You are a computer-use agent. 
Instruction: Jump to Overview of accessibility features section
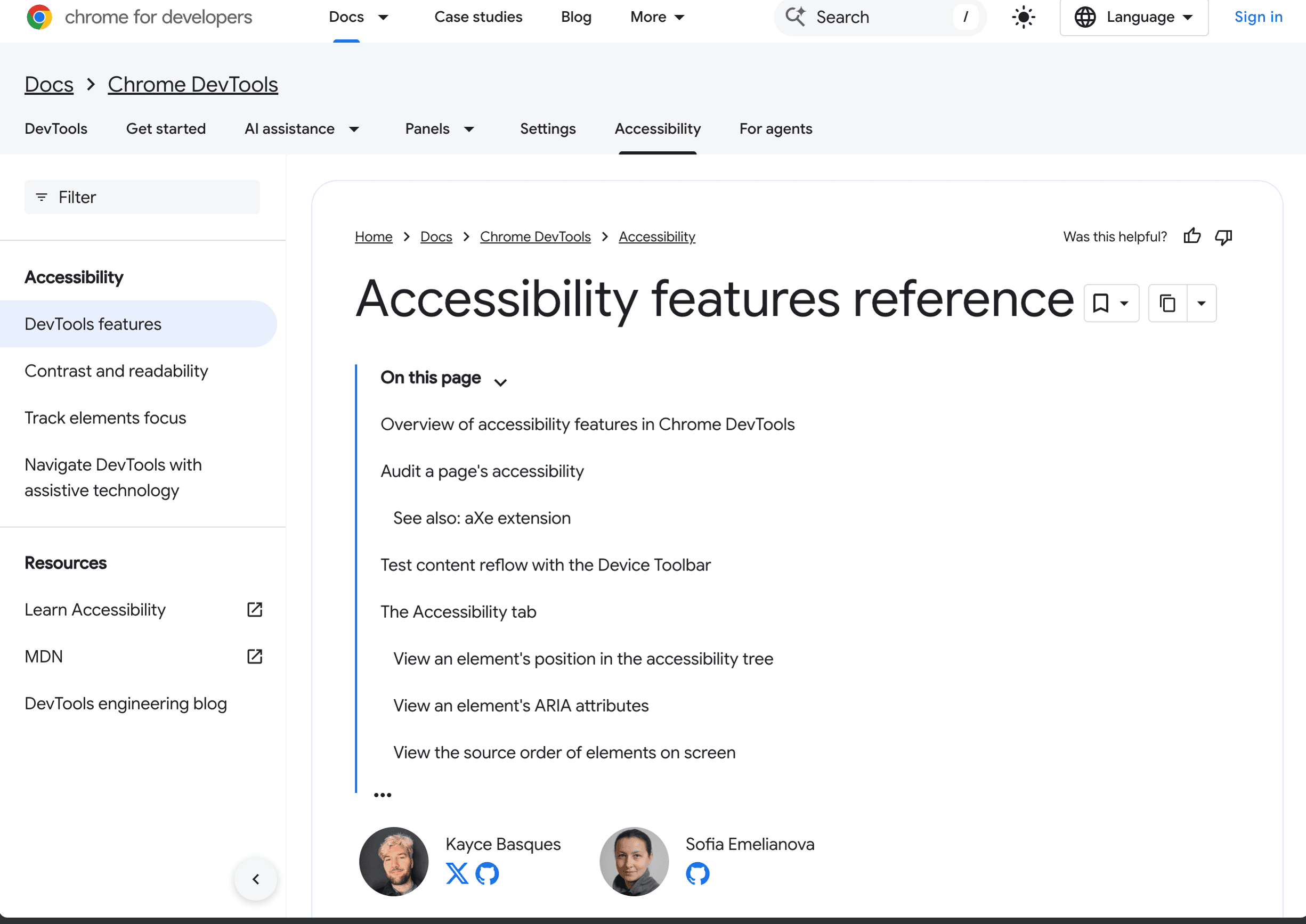[588, 424]
